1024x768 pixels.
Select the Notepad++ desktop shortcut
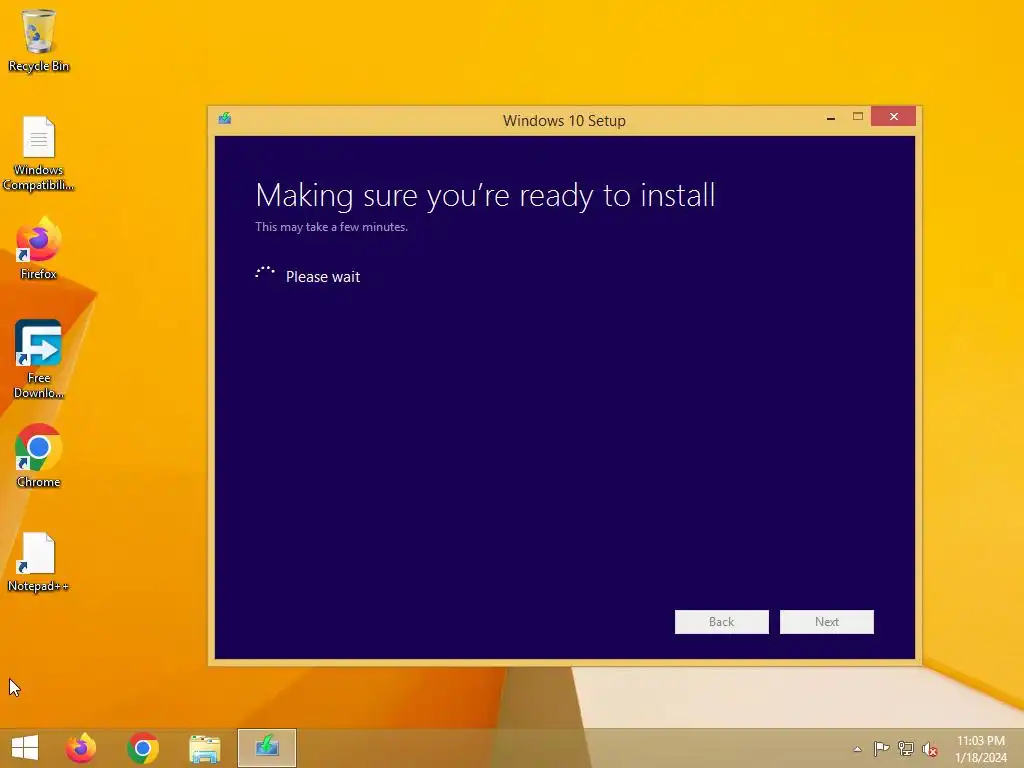tap(39, 562)
